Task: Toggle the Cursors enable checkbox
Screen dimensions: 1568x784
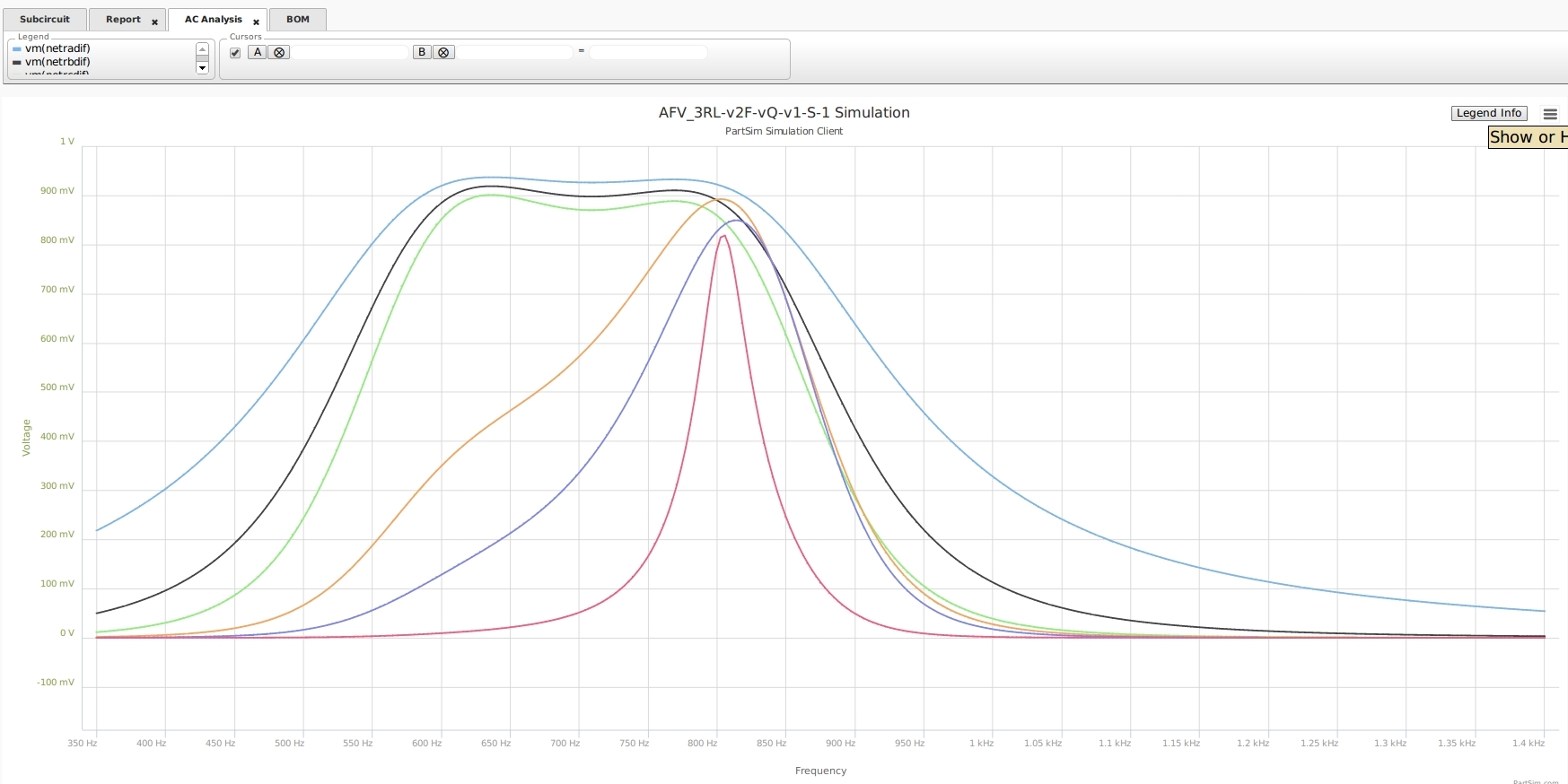Action: [235, 53]
